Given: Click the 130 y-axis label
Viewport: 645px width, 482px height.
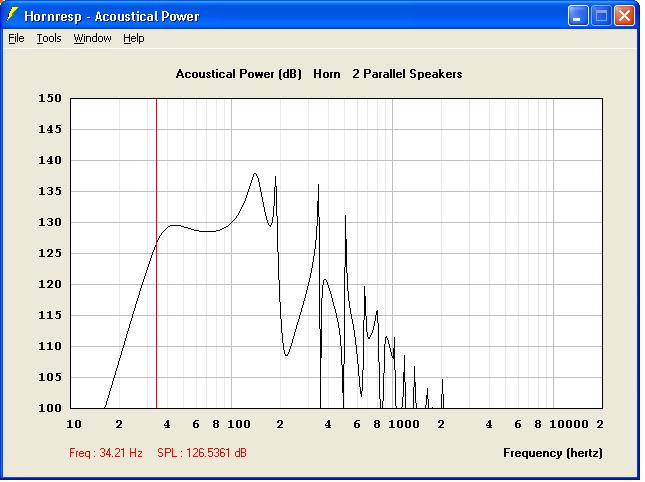Looking at the screenshot, I should [50, 222].
